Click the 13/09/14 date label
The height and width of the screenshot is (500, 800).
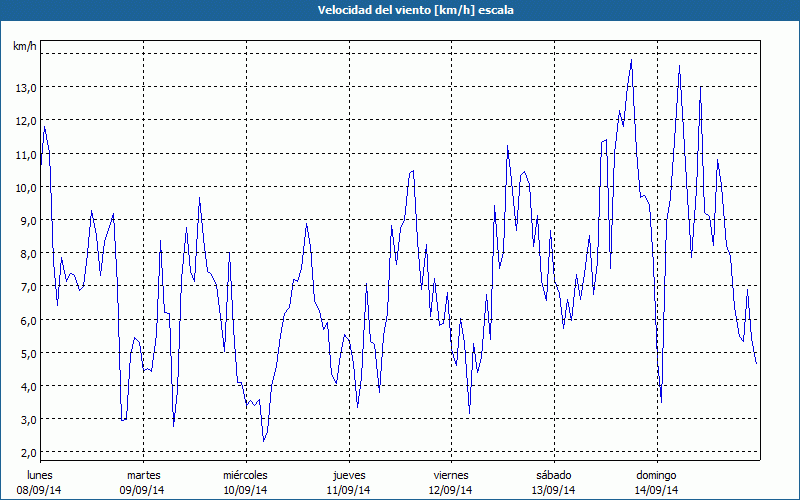coord(553,490)
